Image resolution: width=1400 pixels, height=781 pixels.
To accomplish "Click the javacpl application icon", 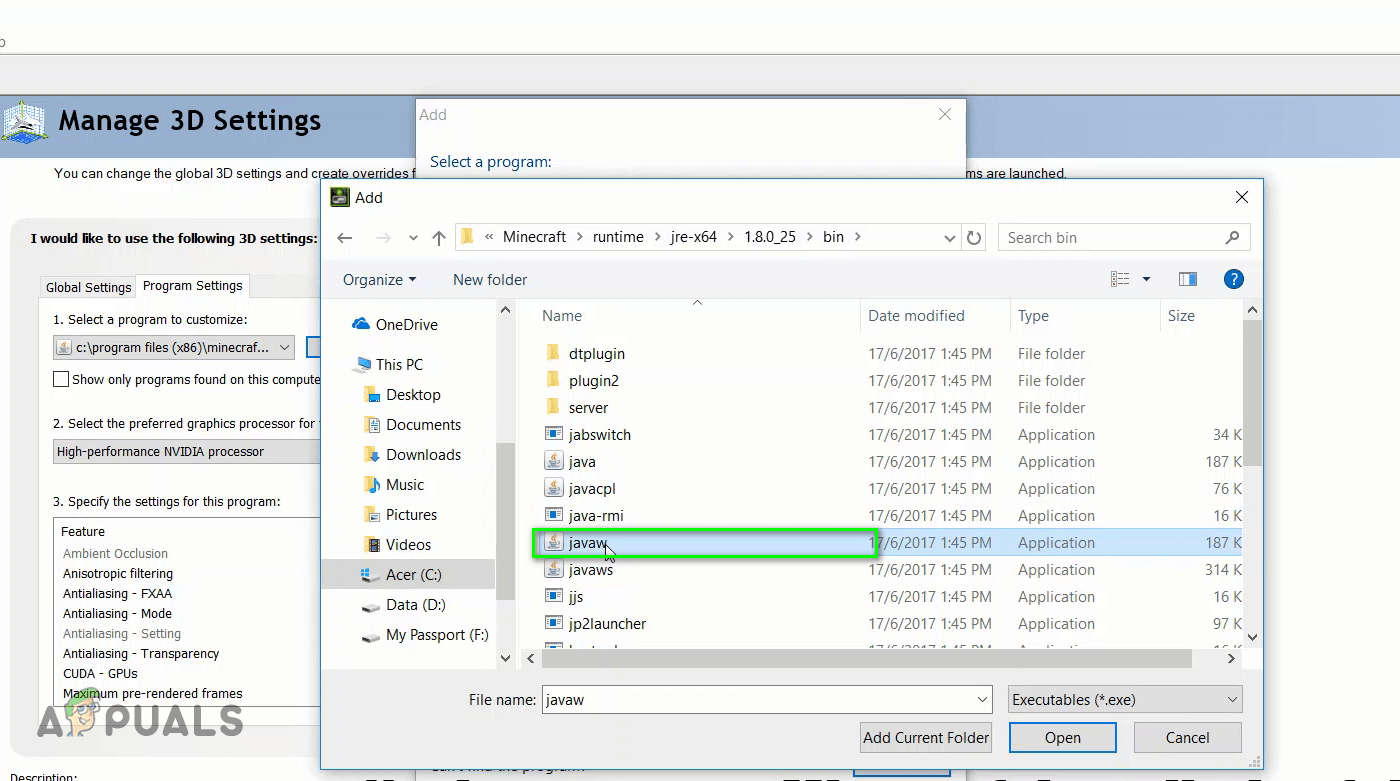I will (x=554, y=488).
